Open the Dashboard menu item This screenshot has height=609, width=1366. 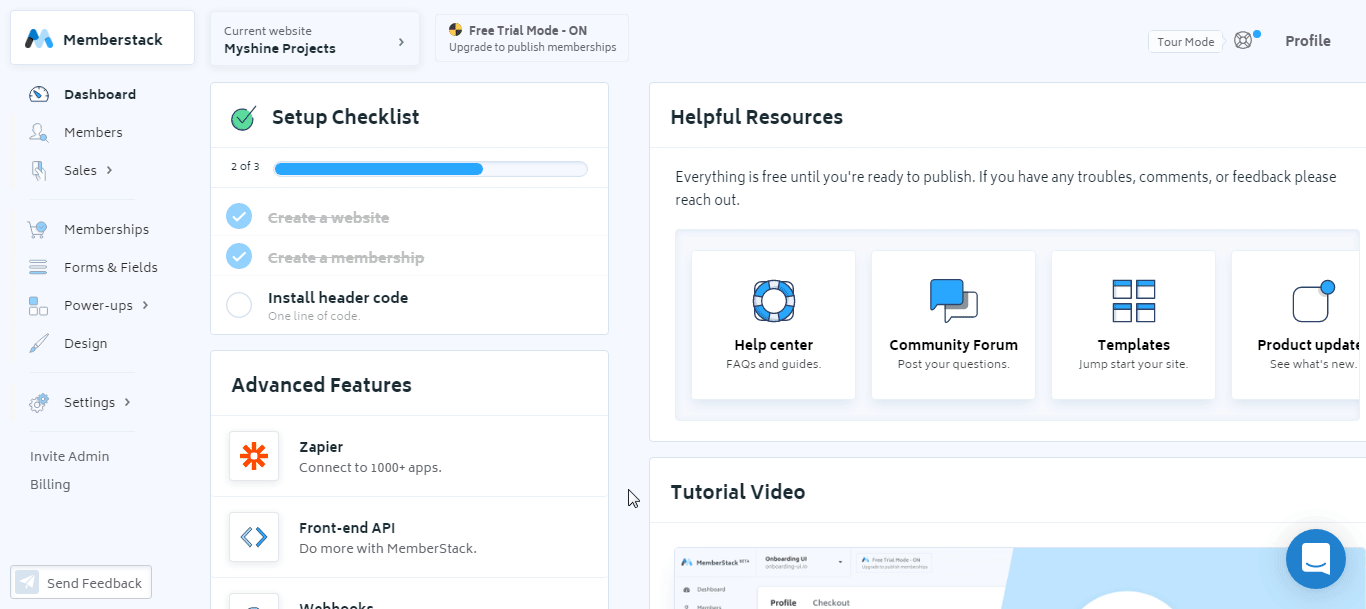click(x=100, y=94)
